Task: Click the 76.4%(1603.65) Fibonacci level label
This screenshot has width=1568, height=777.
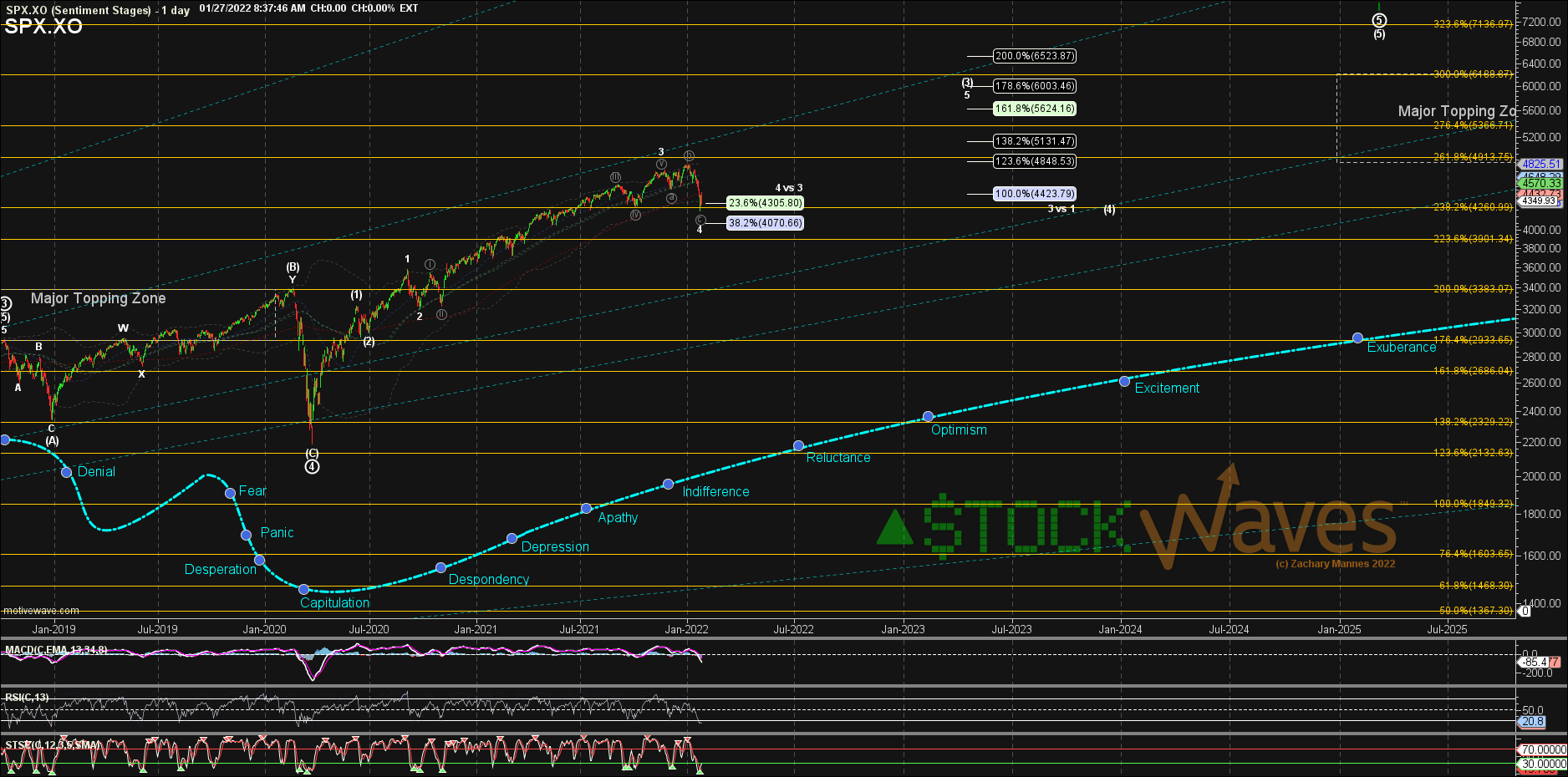Action: click(1475, 554)
